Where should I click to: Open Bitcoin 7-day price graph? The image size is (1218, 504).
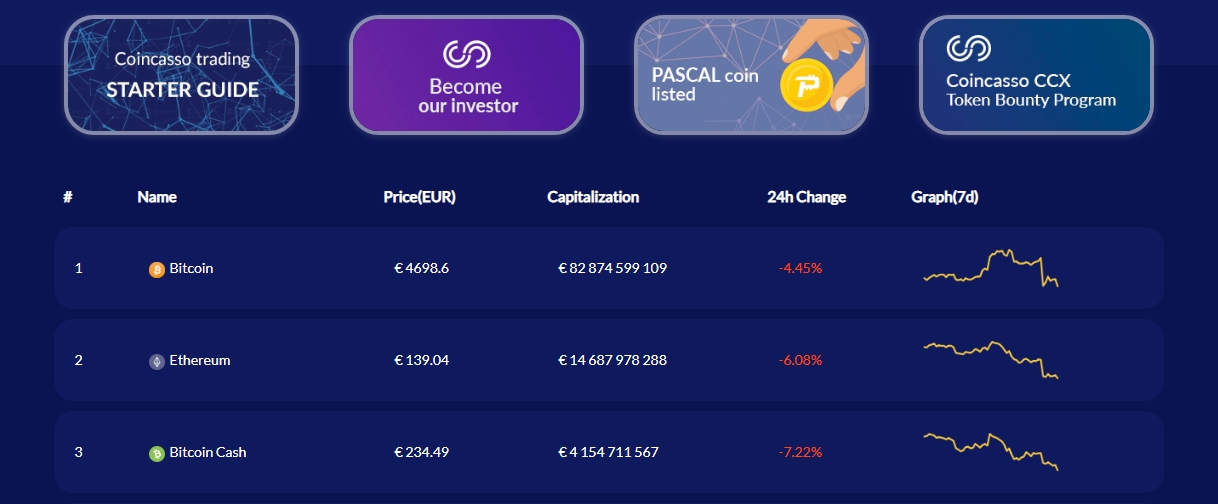pyautogui.click(x=991, y=268)
